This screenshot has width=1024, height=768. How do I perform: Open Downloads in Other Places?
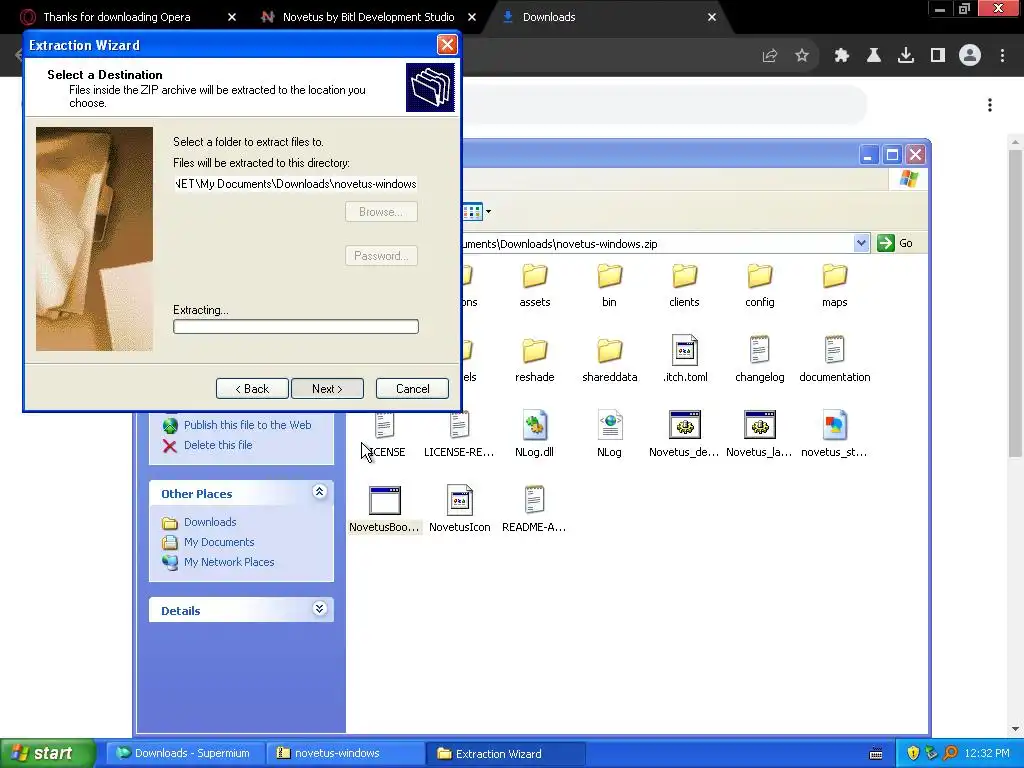click(210, 522)
